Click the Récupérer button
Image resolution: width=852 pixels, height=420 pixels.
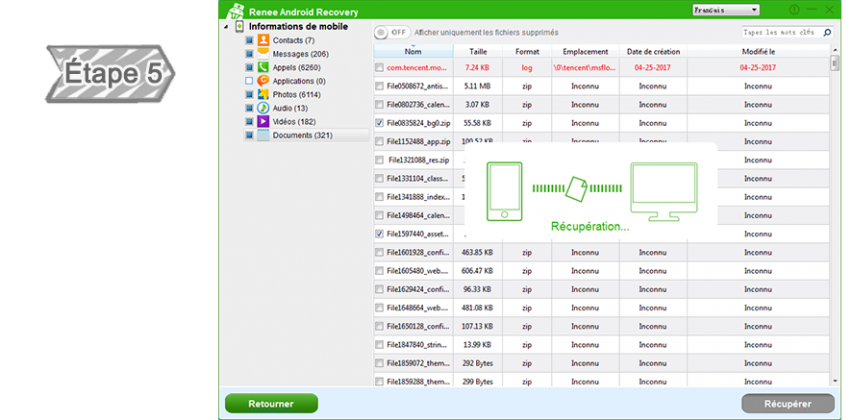click(x=788, y=404)
